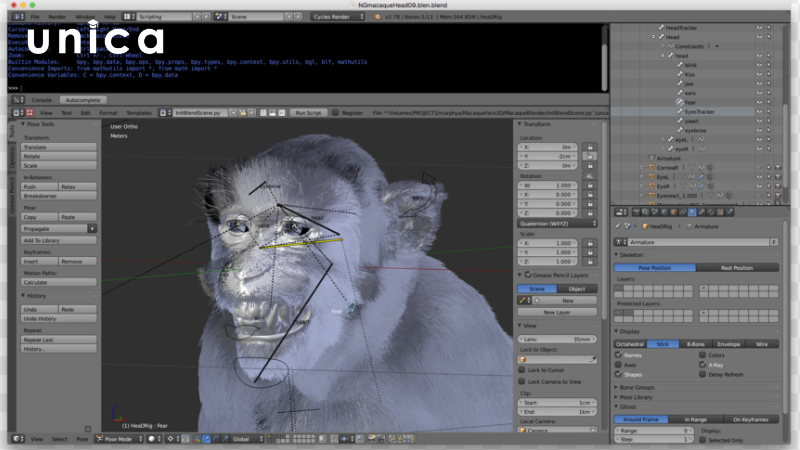
Task: Open the Templates menu in text editor
Action: tap(139, 113)
